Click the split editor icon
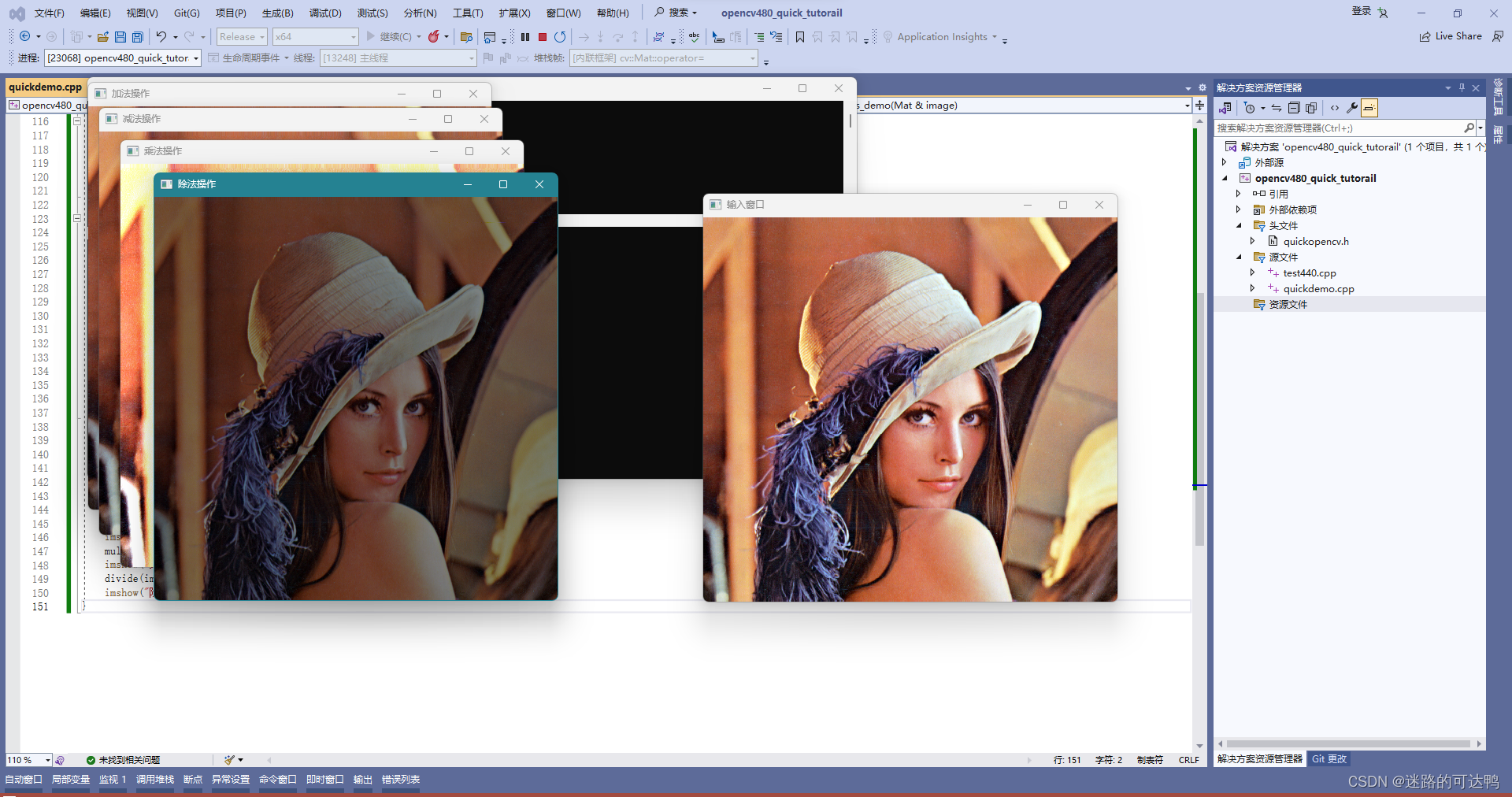1512x797 pixels. (x=1199, y=105)
